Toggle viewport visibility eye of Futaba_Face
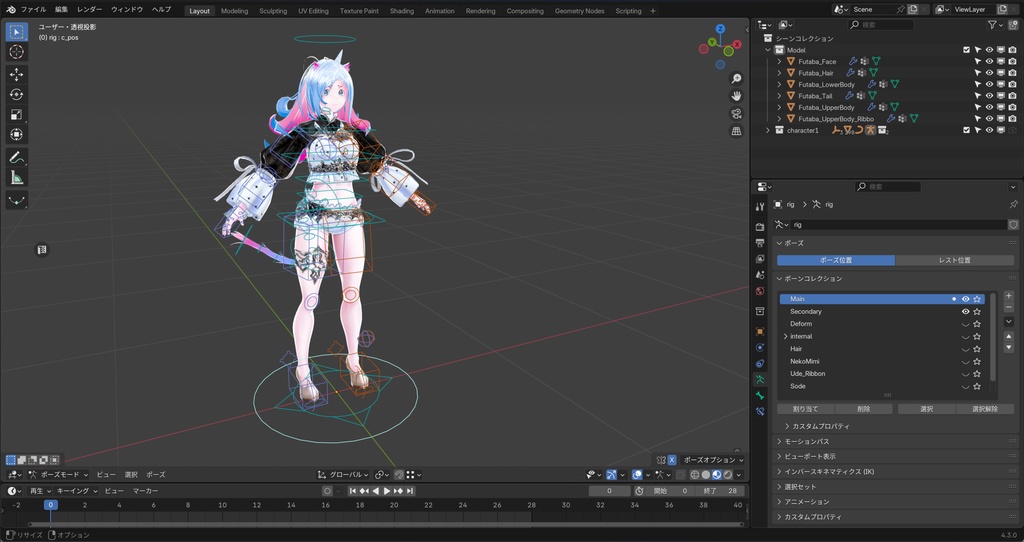1024x542 pixels. 989,62
